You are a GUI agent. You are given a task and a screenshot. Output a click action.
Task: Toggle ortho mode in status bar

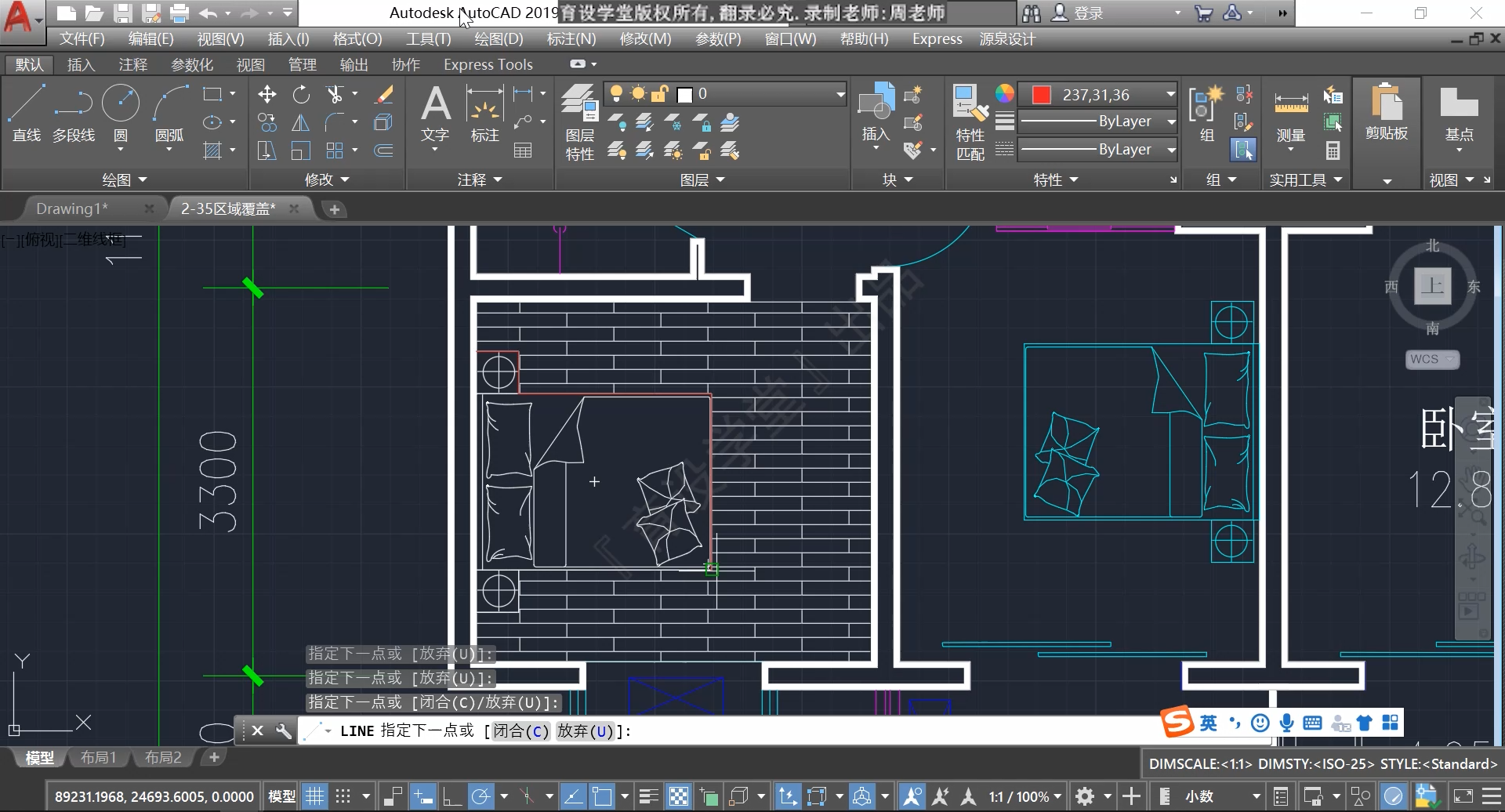click(452, 796)
